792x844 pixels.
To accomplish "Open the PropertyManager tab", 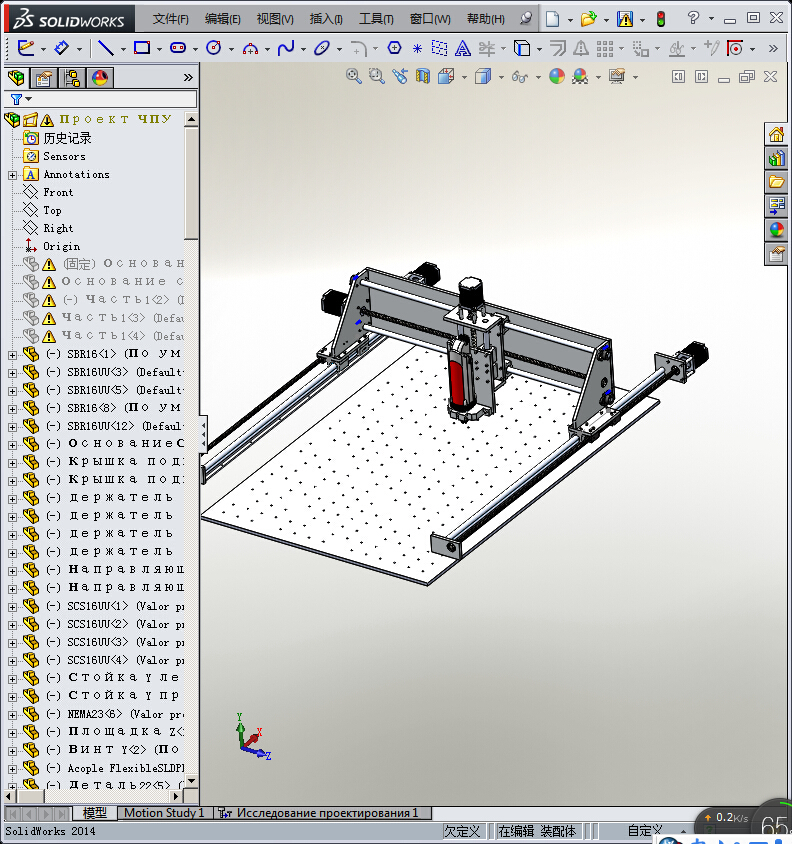I will (x=44, y=78).
